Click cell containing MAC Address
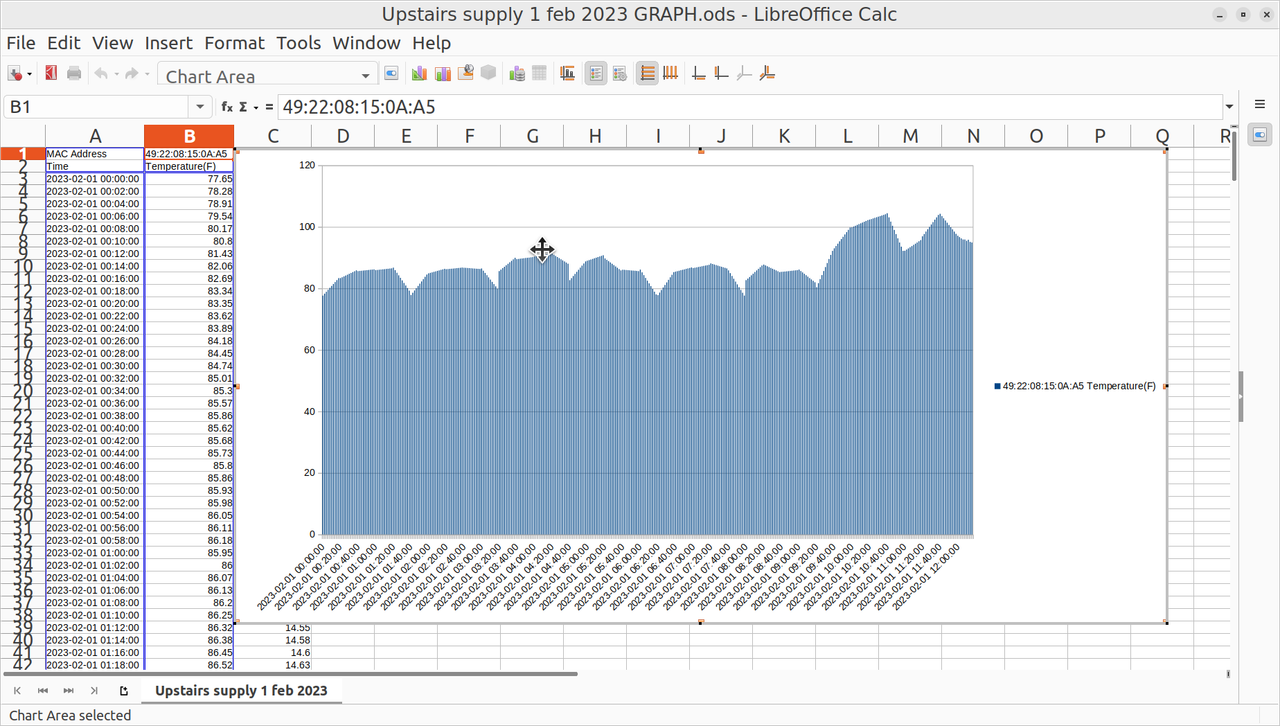 (x=95, y=154)
